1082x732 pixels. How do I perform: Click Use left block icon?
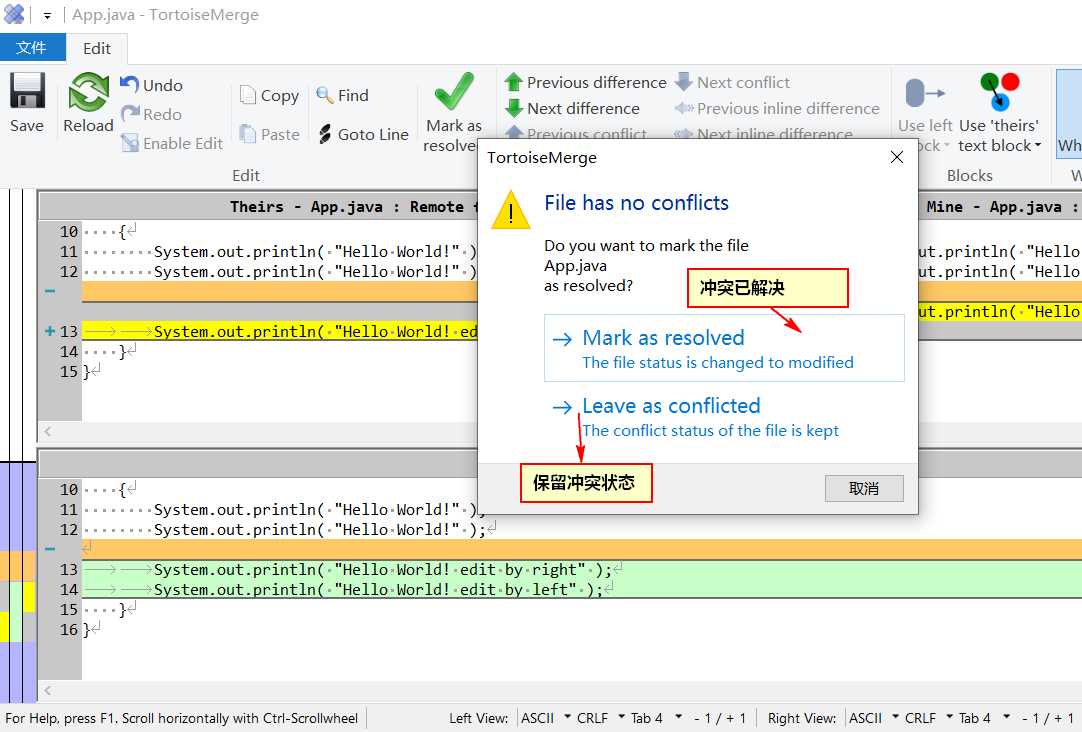(925, 93)
